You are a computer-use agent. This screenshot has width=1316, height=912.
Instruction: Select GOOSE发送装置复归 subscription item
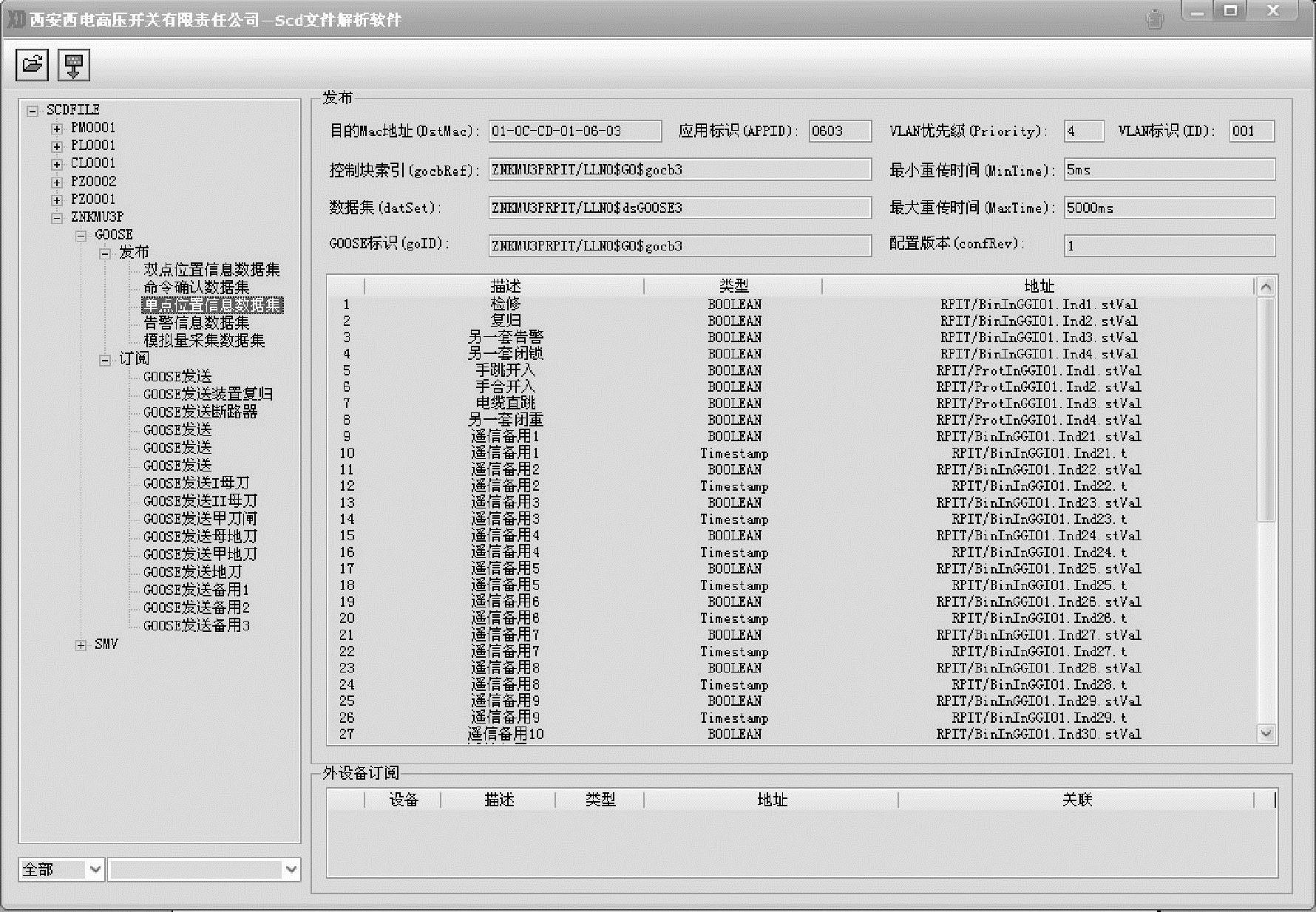click(208, 395)
